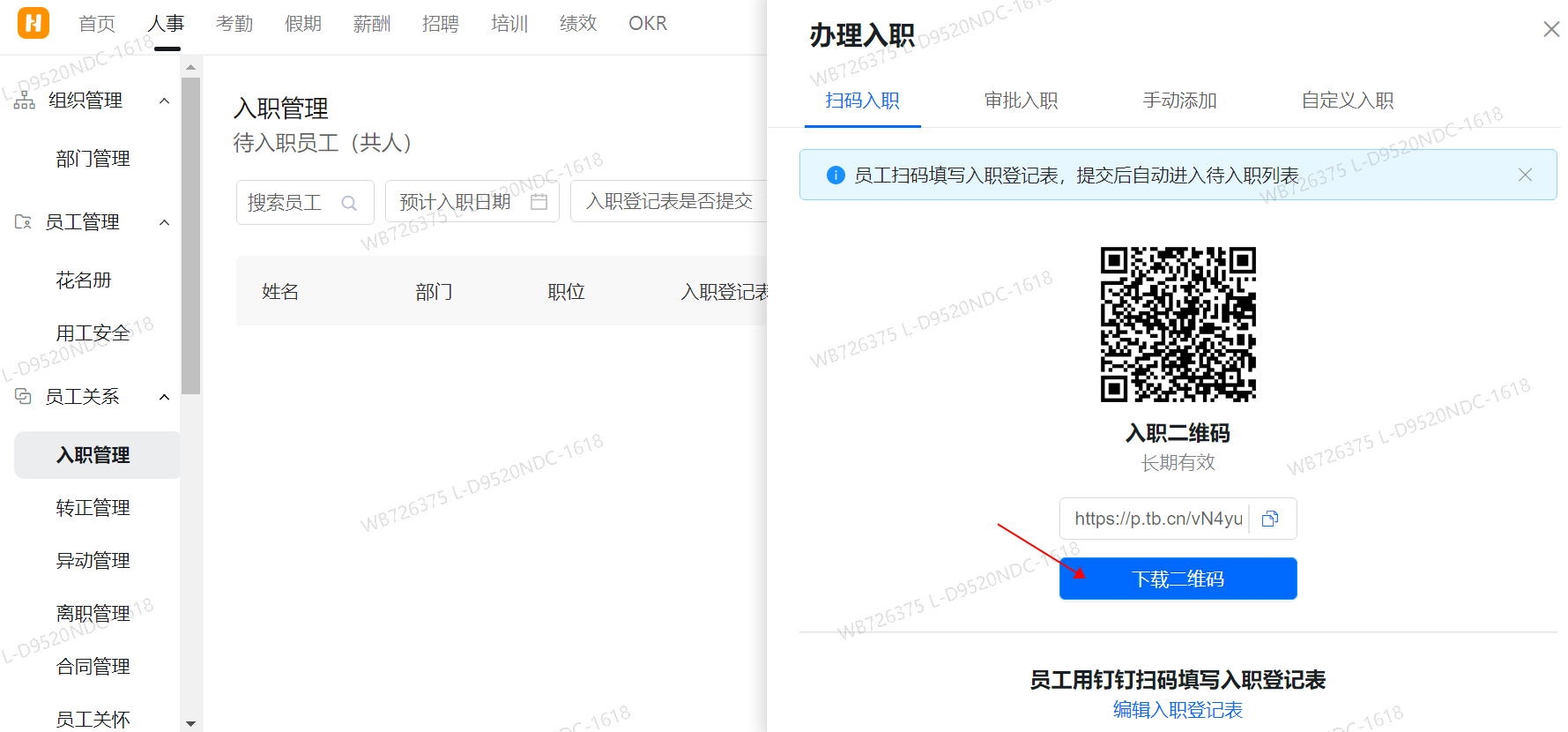Collapse the 员工关系 section chevron

click(x=164, y=397)
